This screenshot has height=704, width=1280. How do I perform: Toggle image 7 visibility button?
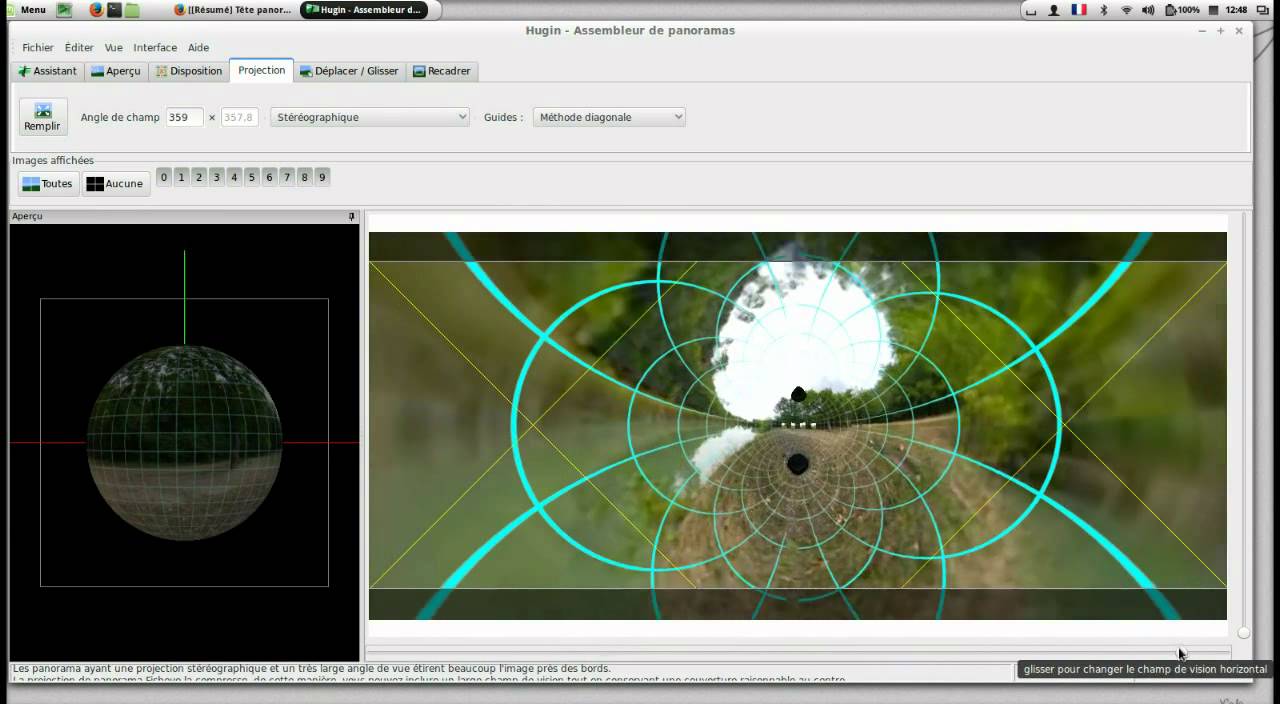coord(287,177)
